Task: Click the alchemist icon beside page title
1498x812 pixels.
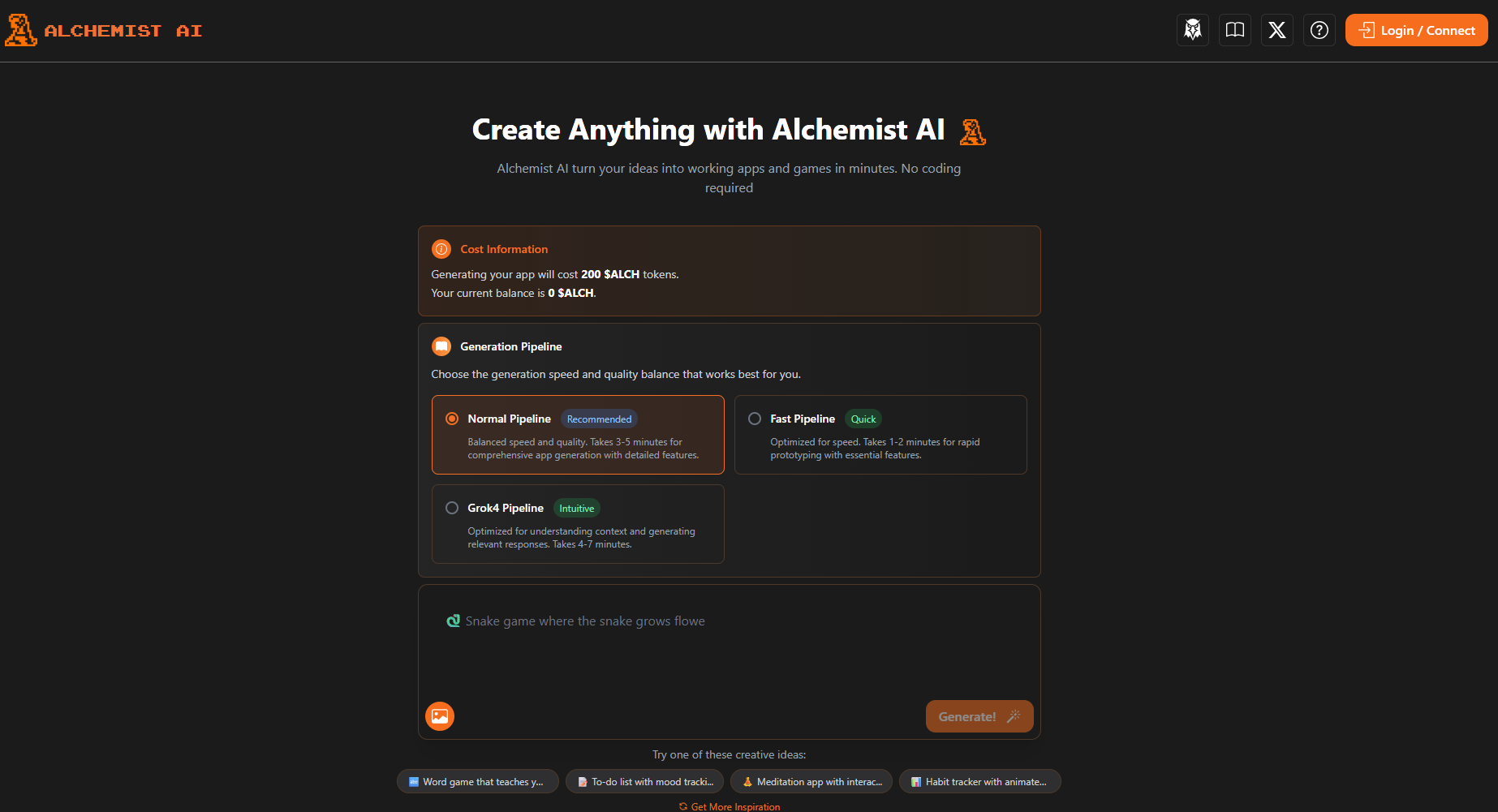Action: tap(972, 131)
